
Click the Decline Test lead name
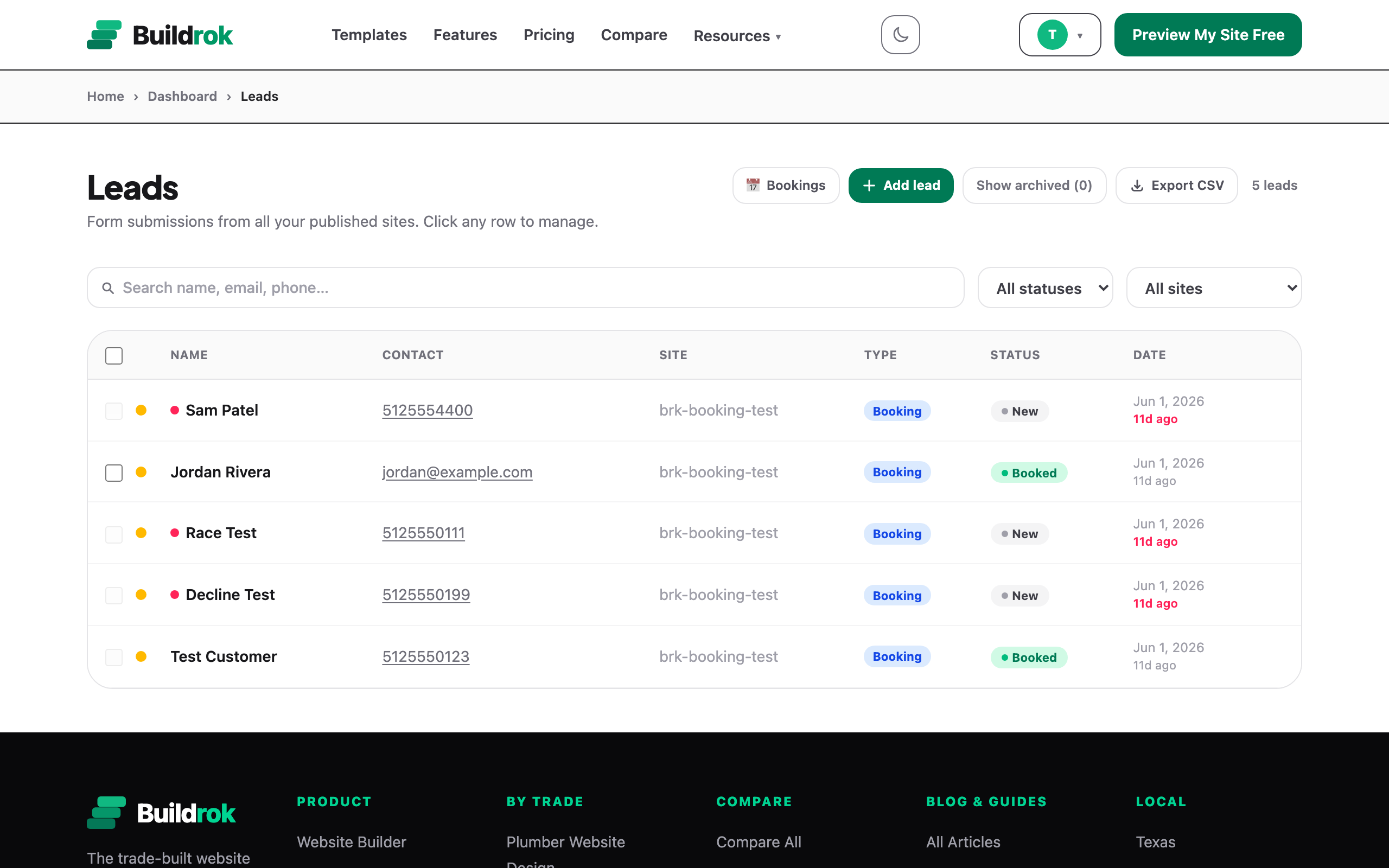[x=230, y=595]
